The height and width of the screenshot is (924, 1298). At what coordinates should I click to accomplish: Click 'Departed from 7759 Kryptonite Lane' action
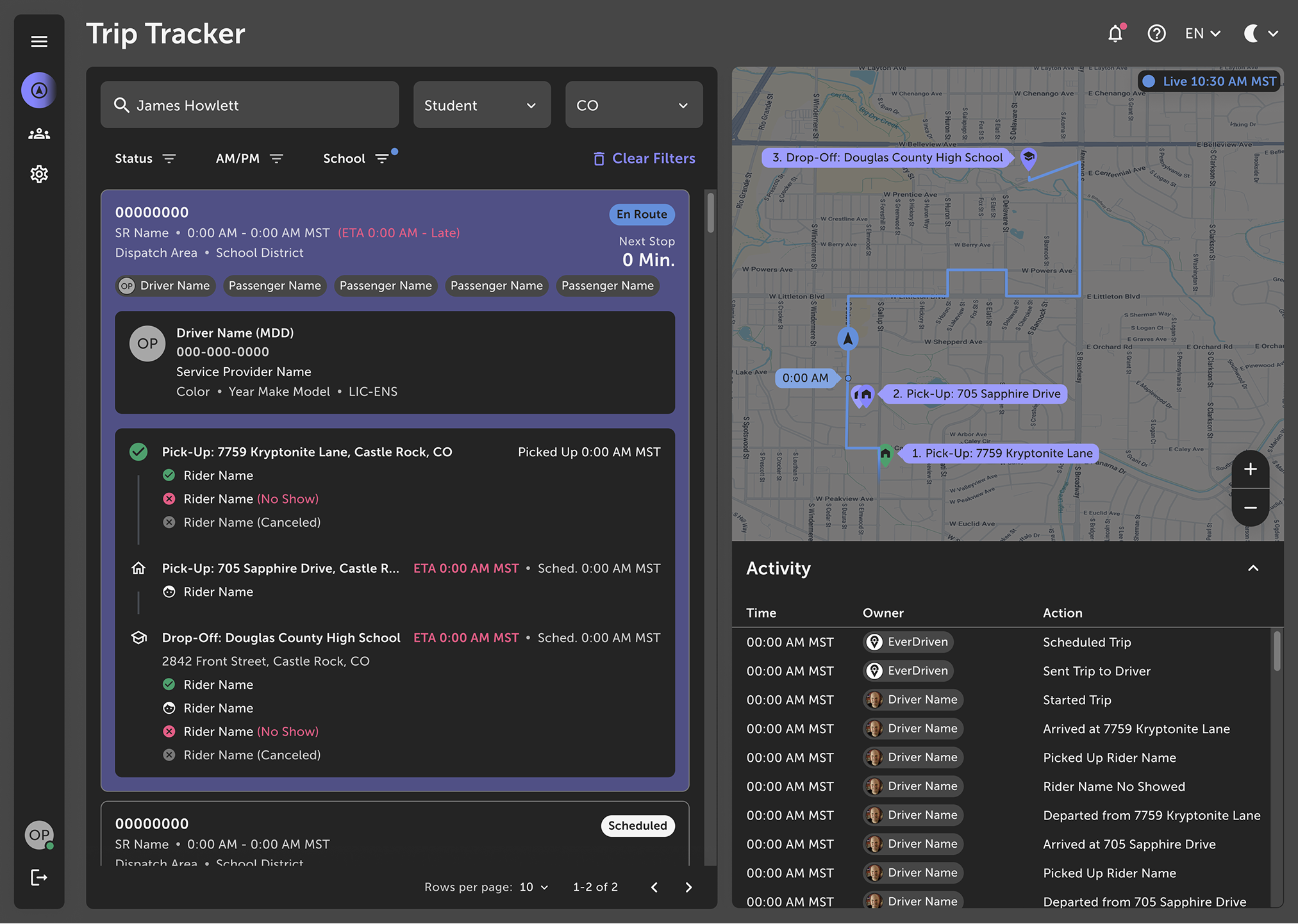point(1151,816)
